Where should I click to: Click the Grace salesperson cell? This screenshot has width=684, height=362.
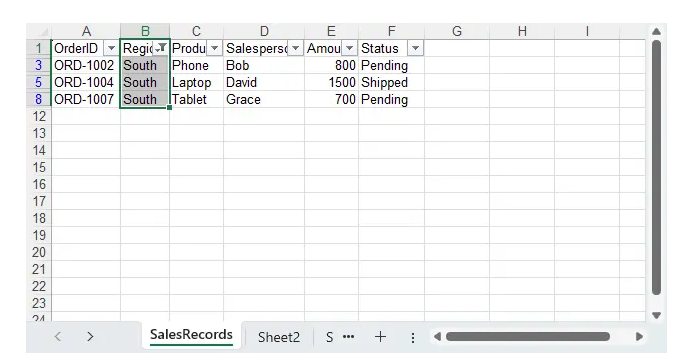coord(264,99)
